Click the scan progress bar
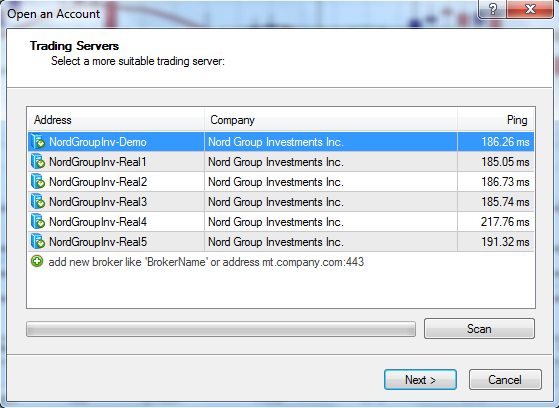Viewport: 559px width, 408px height. point(221,329)
